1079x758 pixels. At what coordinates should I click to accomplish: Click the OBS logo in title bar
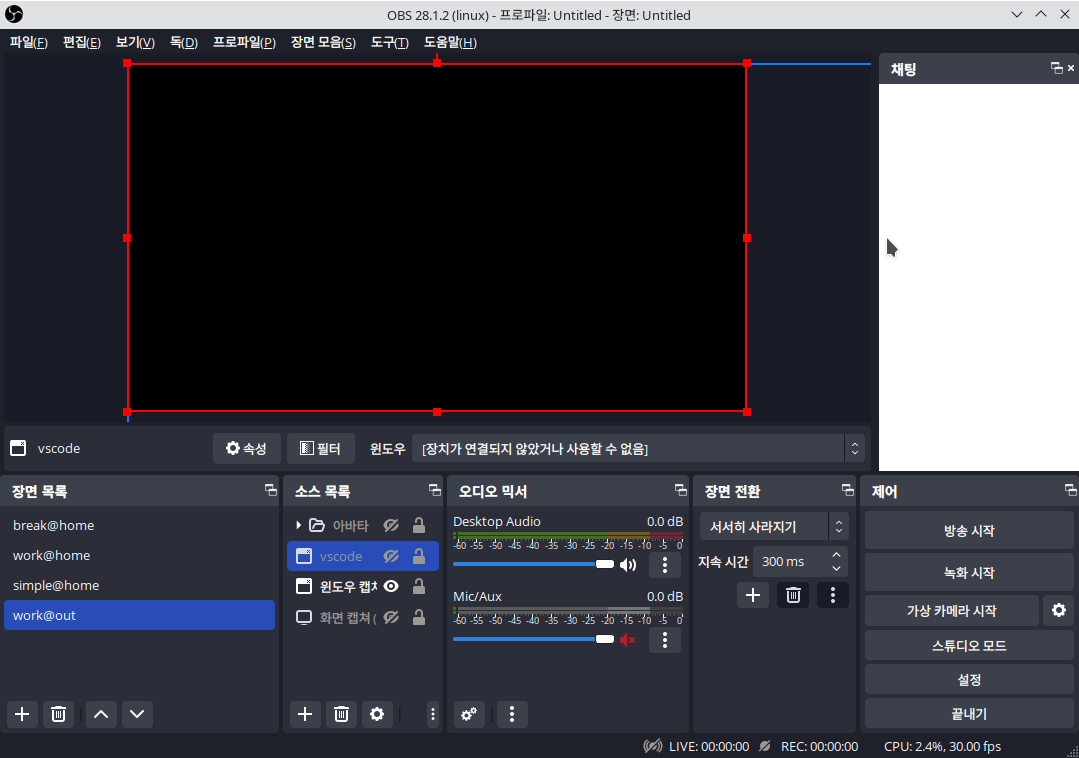click(x=14, y=14)
